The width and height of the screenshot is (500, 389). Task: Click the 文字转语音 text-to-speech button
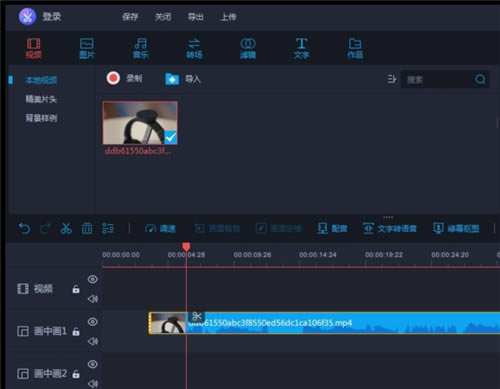coord(390,229)
